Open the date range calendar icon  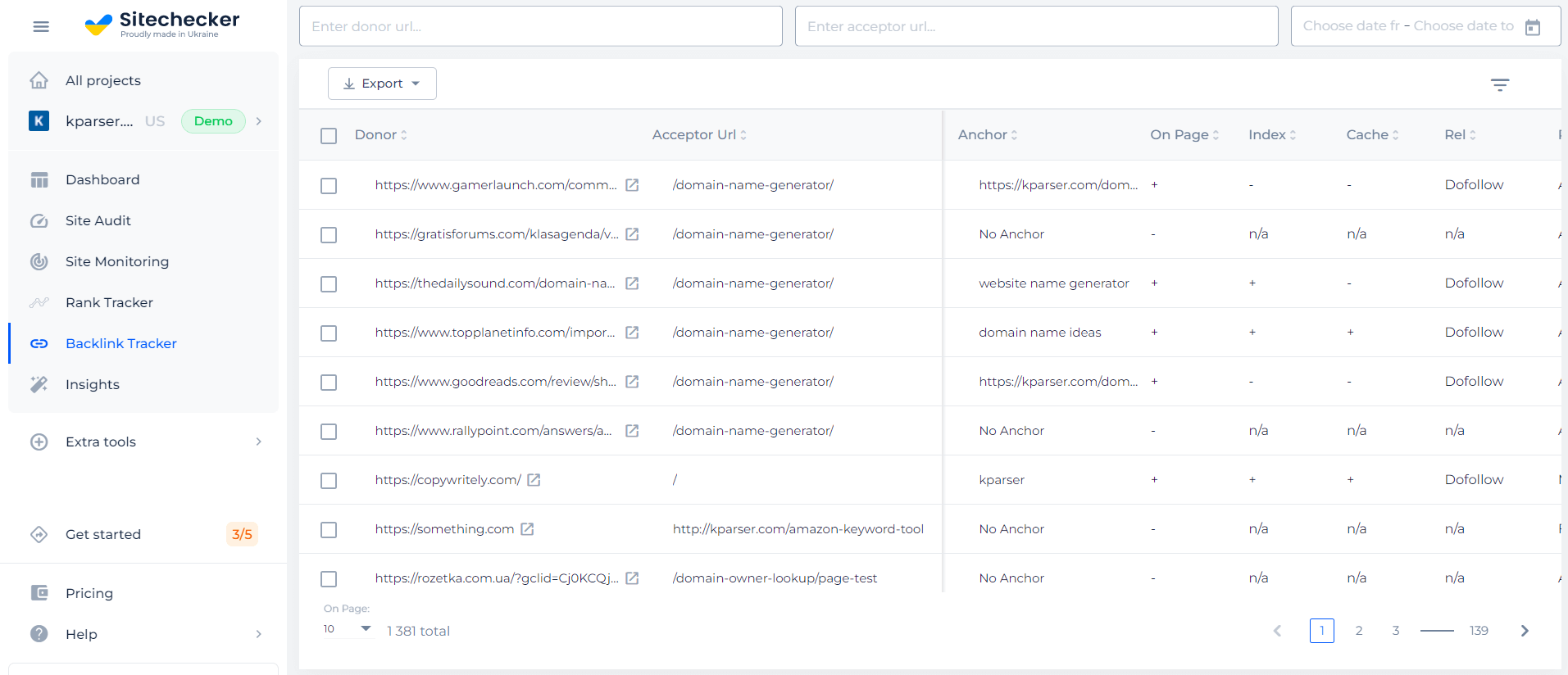point(1533,27)
